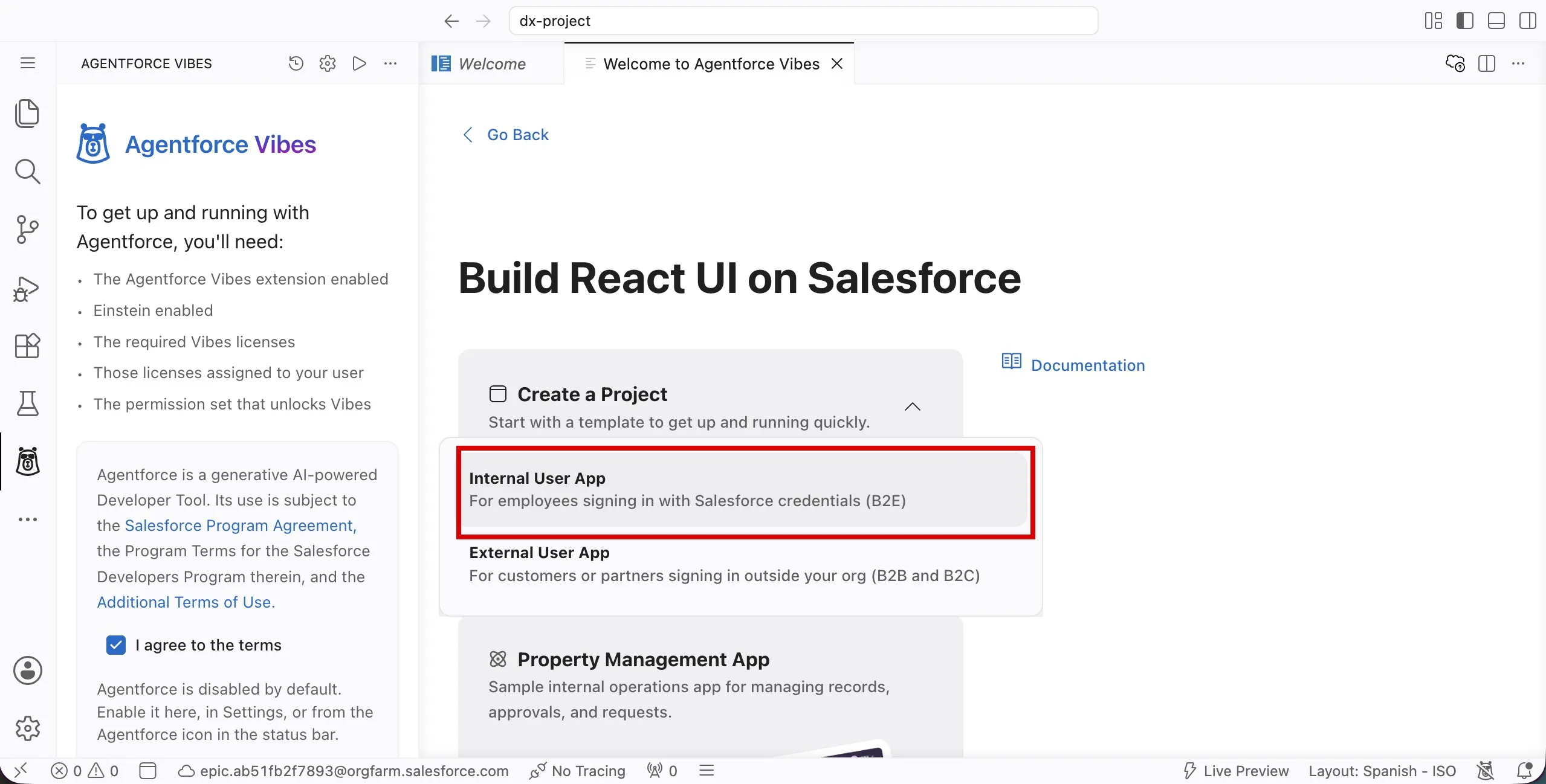
Task: Click the play icon in Agentforce Vibes header
Action: tap(360, 63)
